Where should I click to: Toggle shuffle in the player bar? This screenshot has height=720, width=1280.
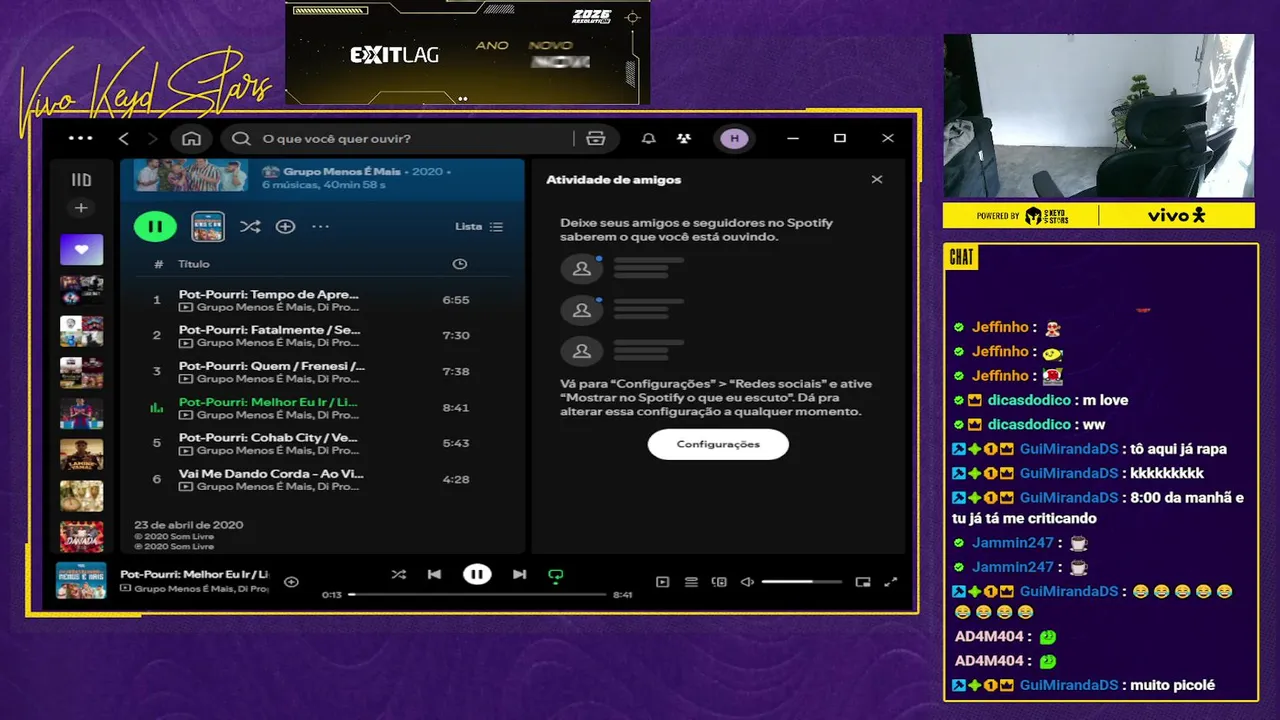(398, 574)
